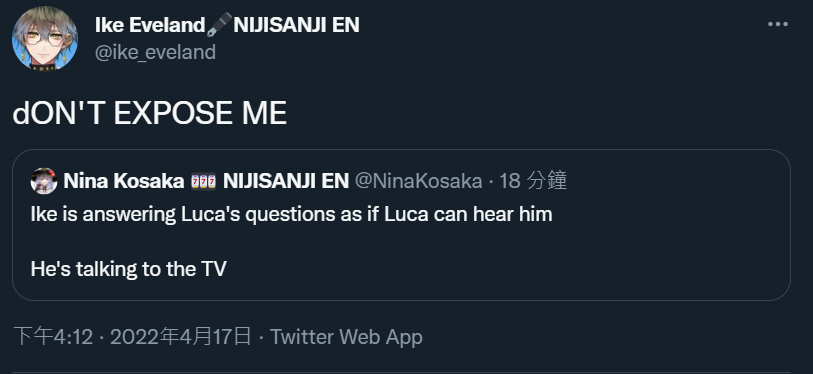Click the 下午4:12 tweet time
This screenshot has width=813, height=374.
coord(53,337)
